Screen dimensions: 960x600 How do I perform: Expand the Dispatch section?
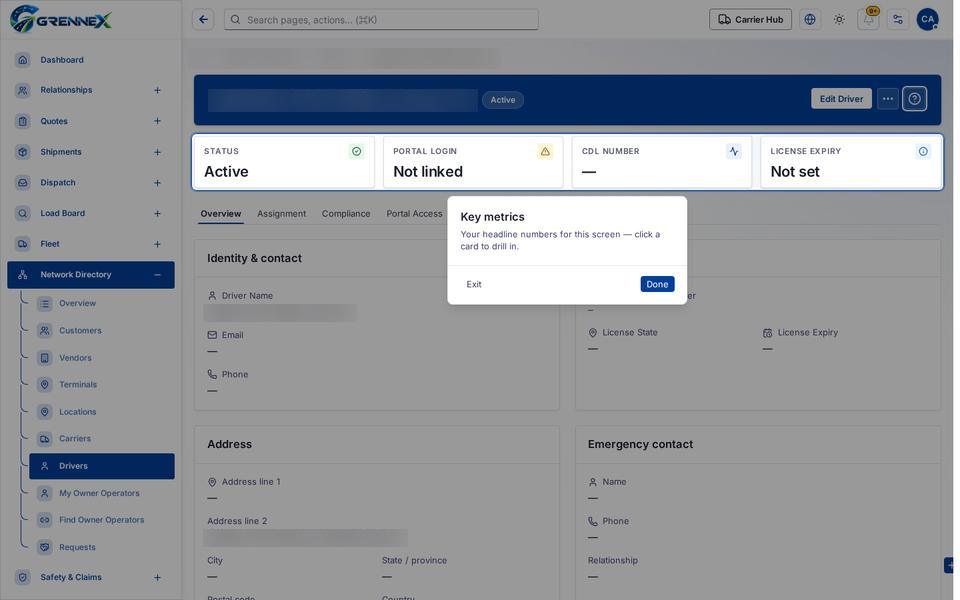(x=157, y=182)
